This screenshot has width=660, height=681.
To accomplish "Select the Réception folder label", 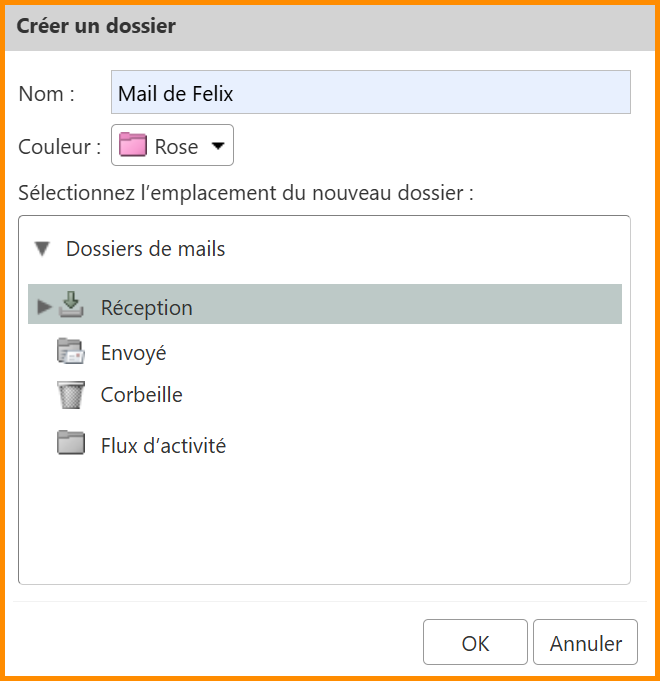I will [x=146, y=308].
